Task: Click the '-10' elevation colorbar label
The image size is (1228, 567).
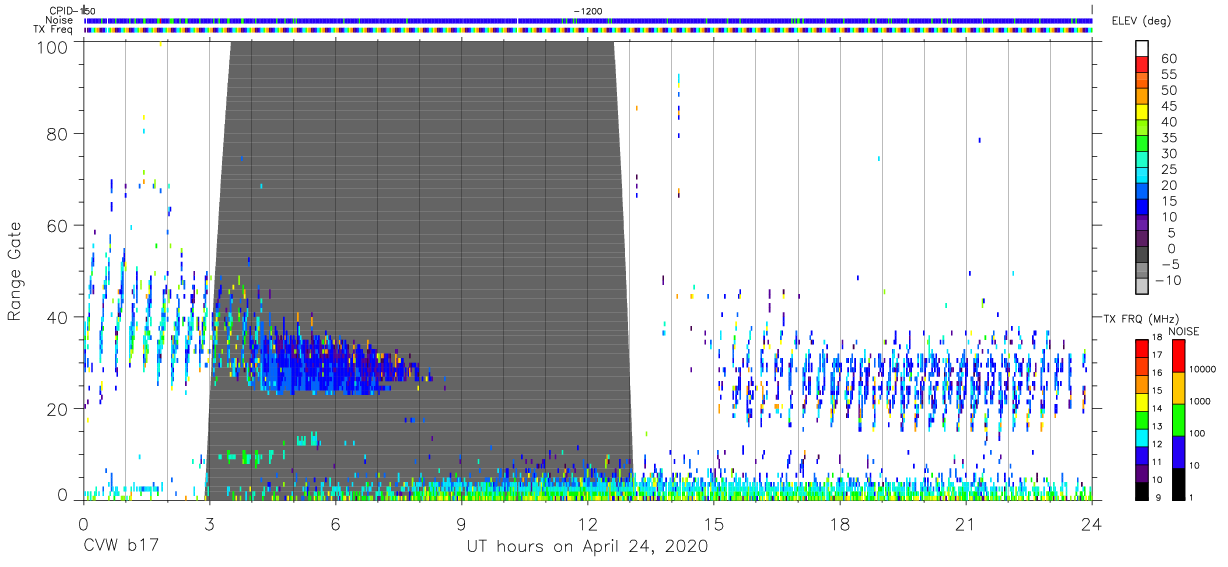Action: (x=1168, y=281)
